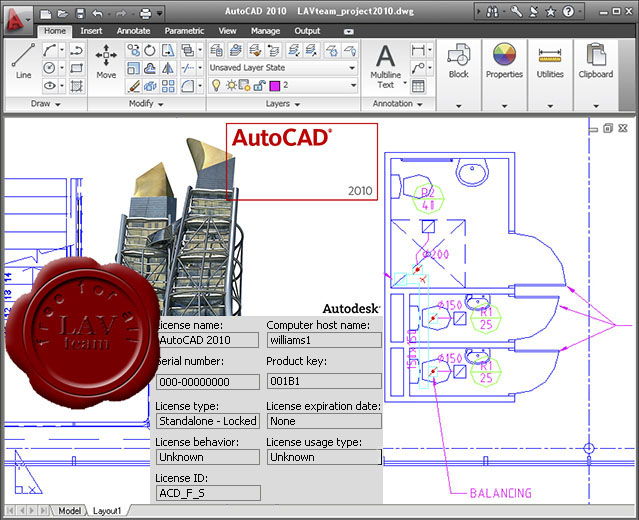Choose the Trim tool

187,68
